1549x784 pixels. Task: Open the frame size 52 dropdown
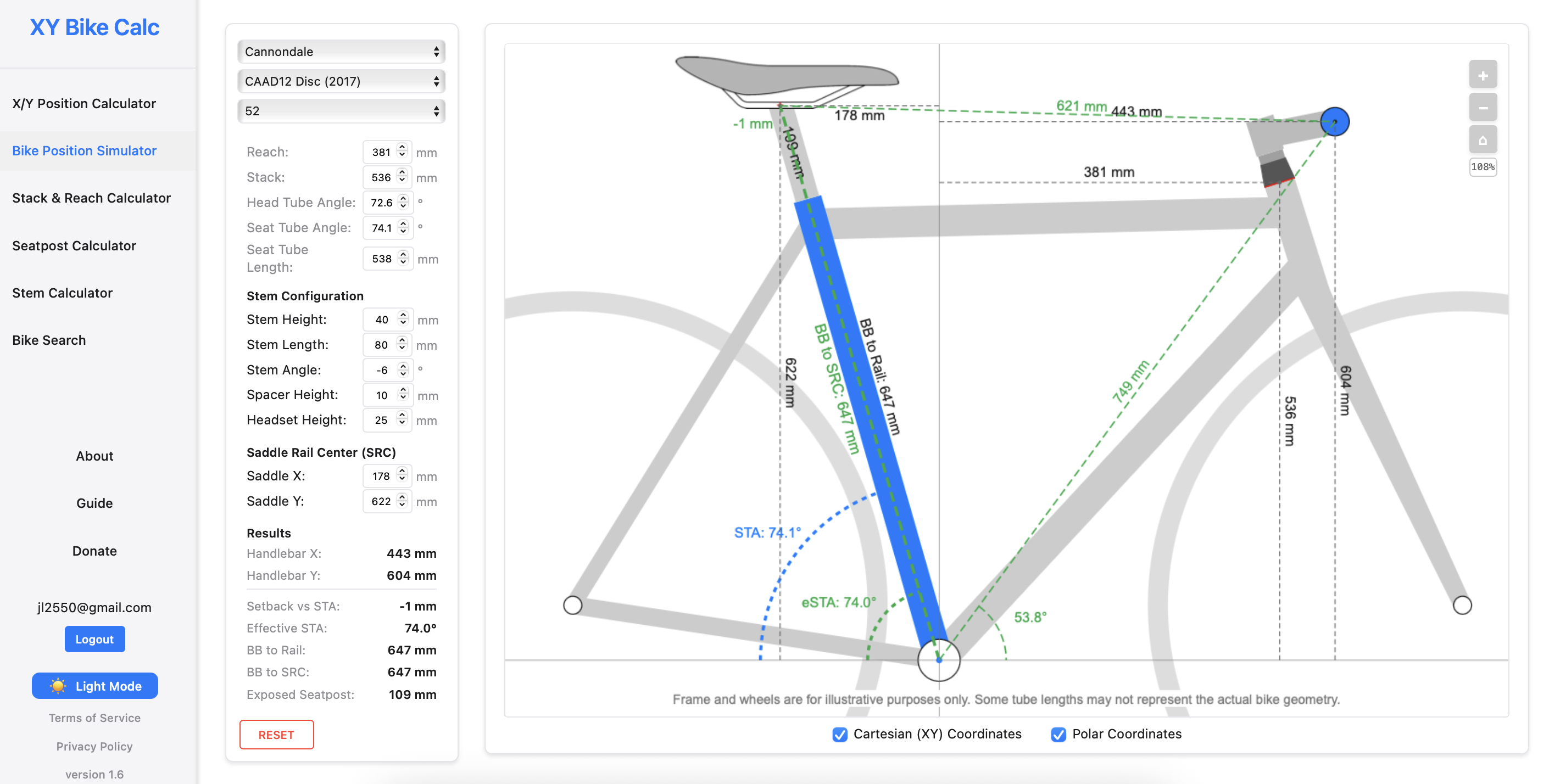pyautogui.click(x=342, y=111)
